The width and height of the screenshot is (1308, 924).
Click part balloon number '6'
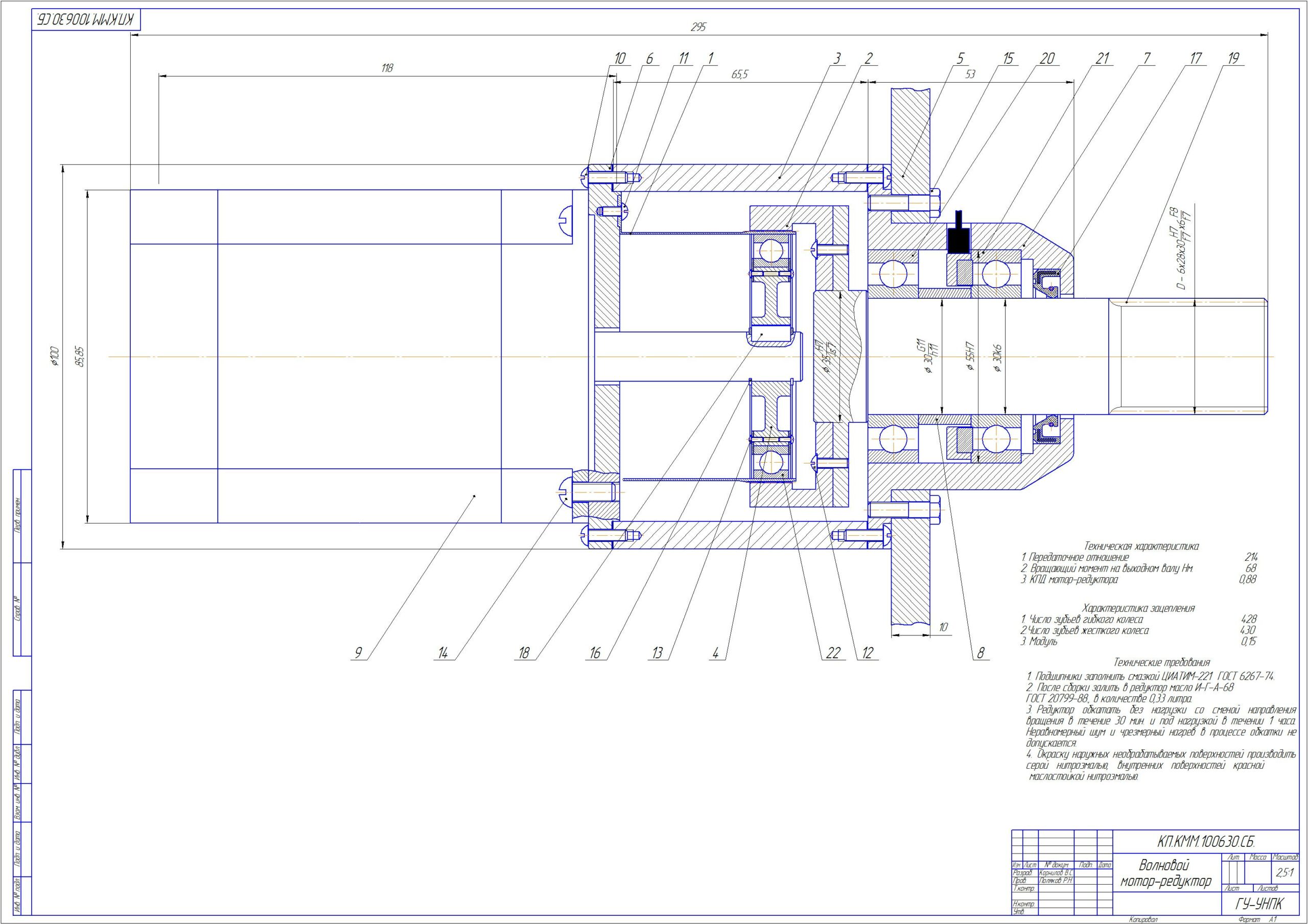click(x=649, y=59)
